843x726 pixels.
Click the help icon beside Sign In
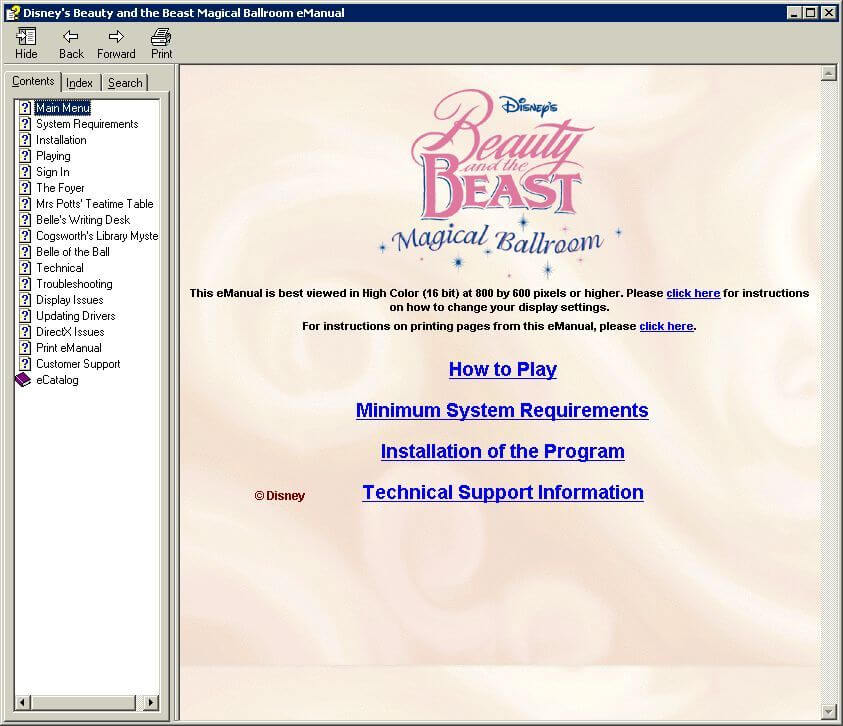[25, 172]
